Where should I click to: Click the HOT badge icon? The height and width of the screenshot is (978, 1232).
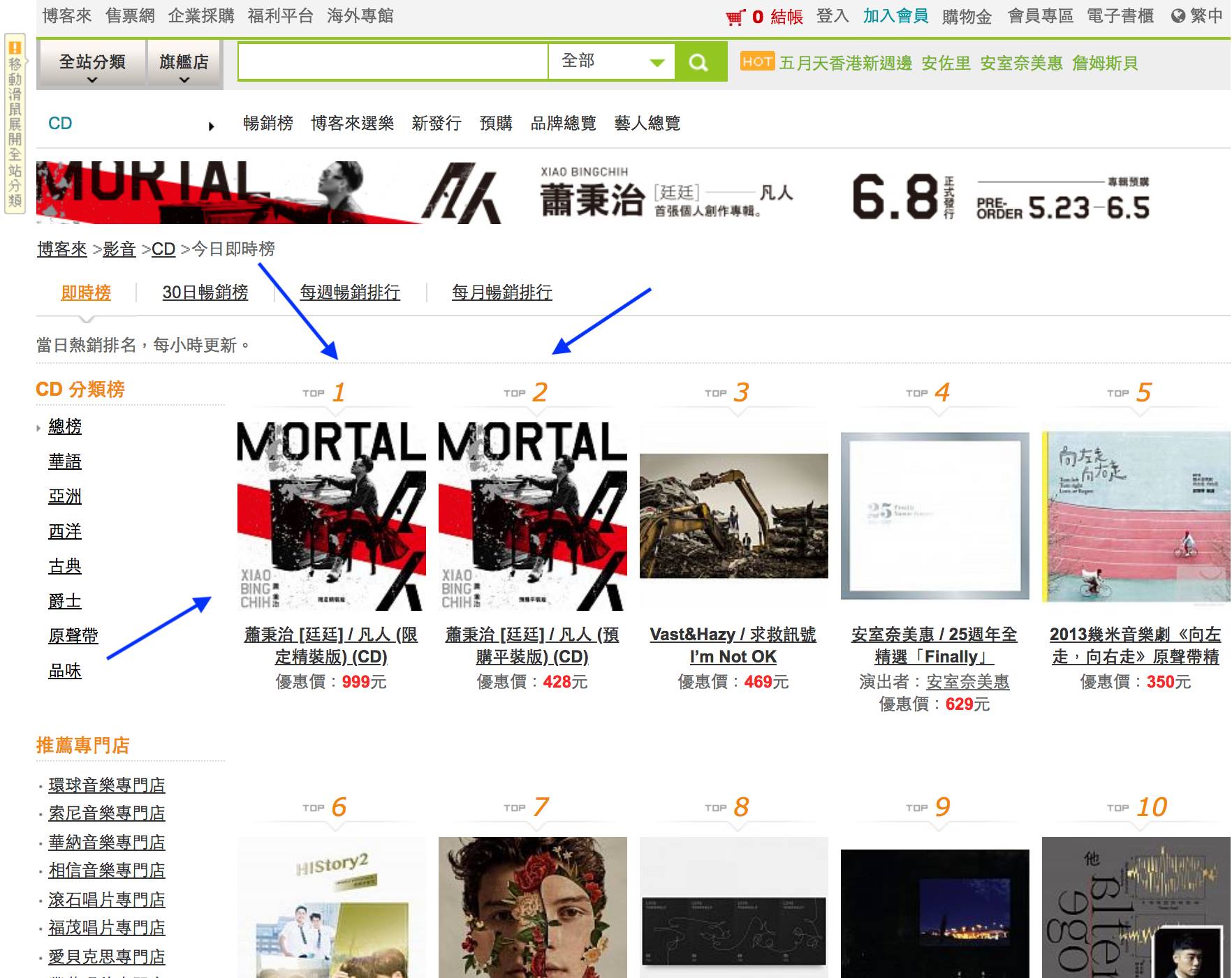tap(757, 61)
